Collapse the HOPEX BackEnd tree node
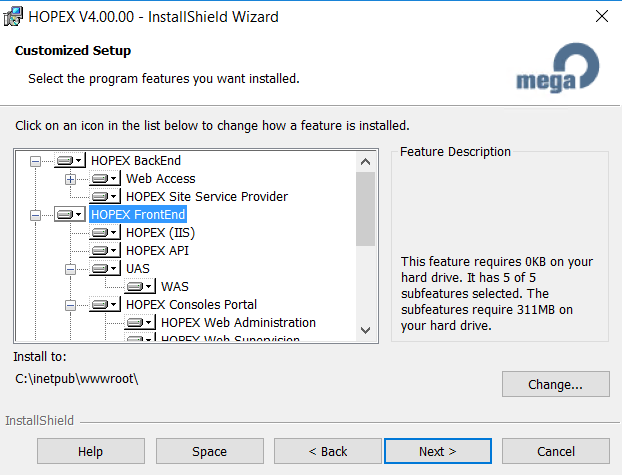The height and width of the screenshot is (475, 622). (x=36, y=160)
